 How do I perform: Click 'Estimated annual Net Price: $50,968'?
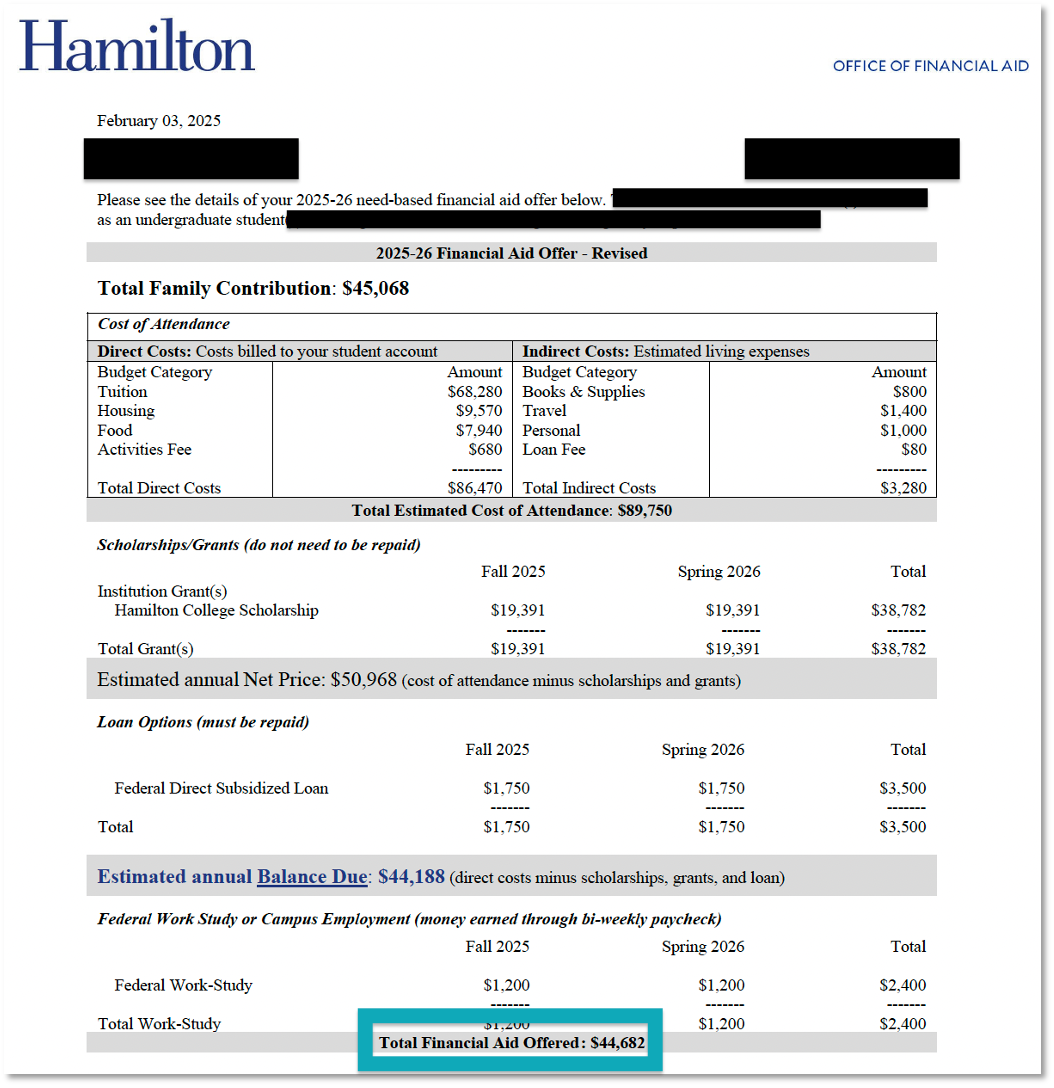[x=247, y=679]
